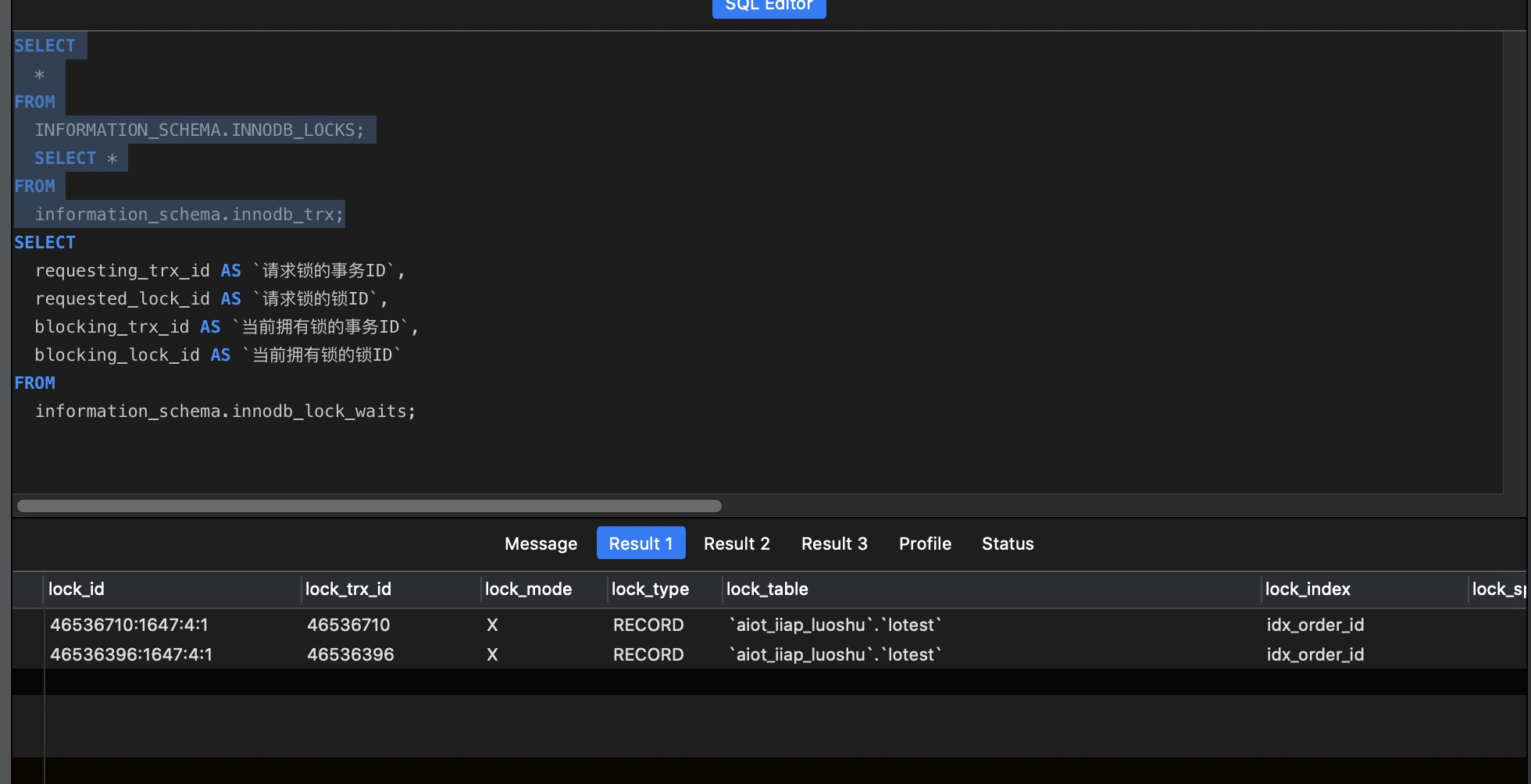Switch to the SQL Editor tab
The image size is (1531, 784).
769,6
